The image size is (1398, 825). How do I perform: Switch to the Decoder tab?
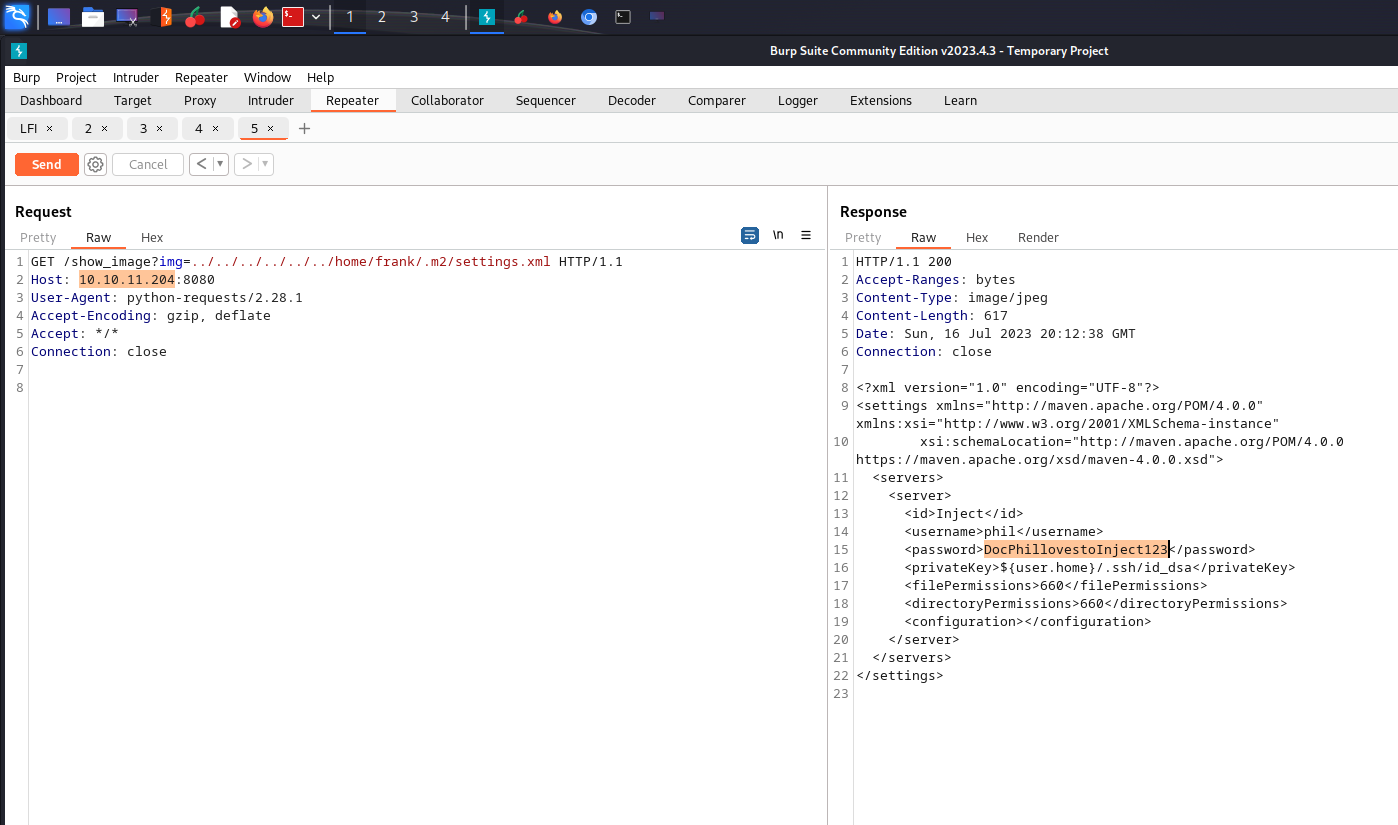tap(632, 100)
